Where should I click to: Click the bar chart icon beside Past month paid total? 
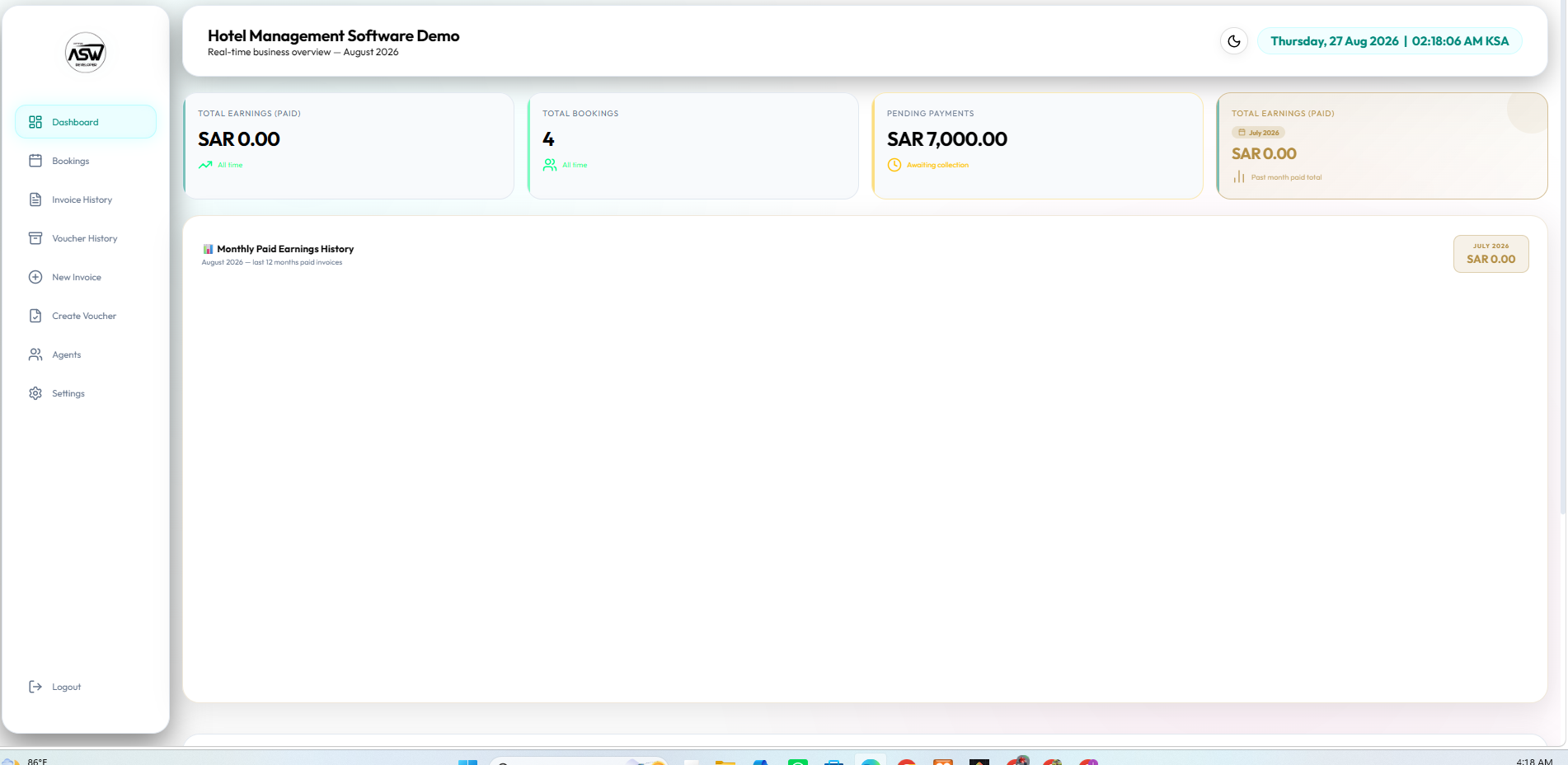1239,177
